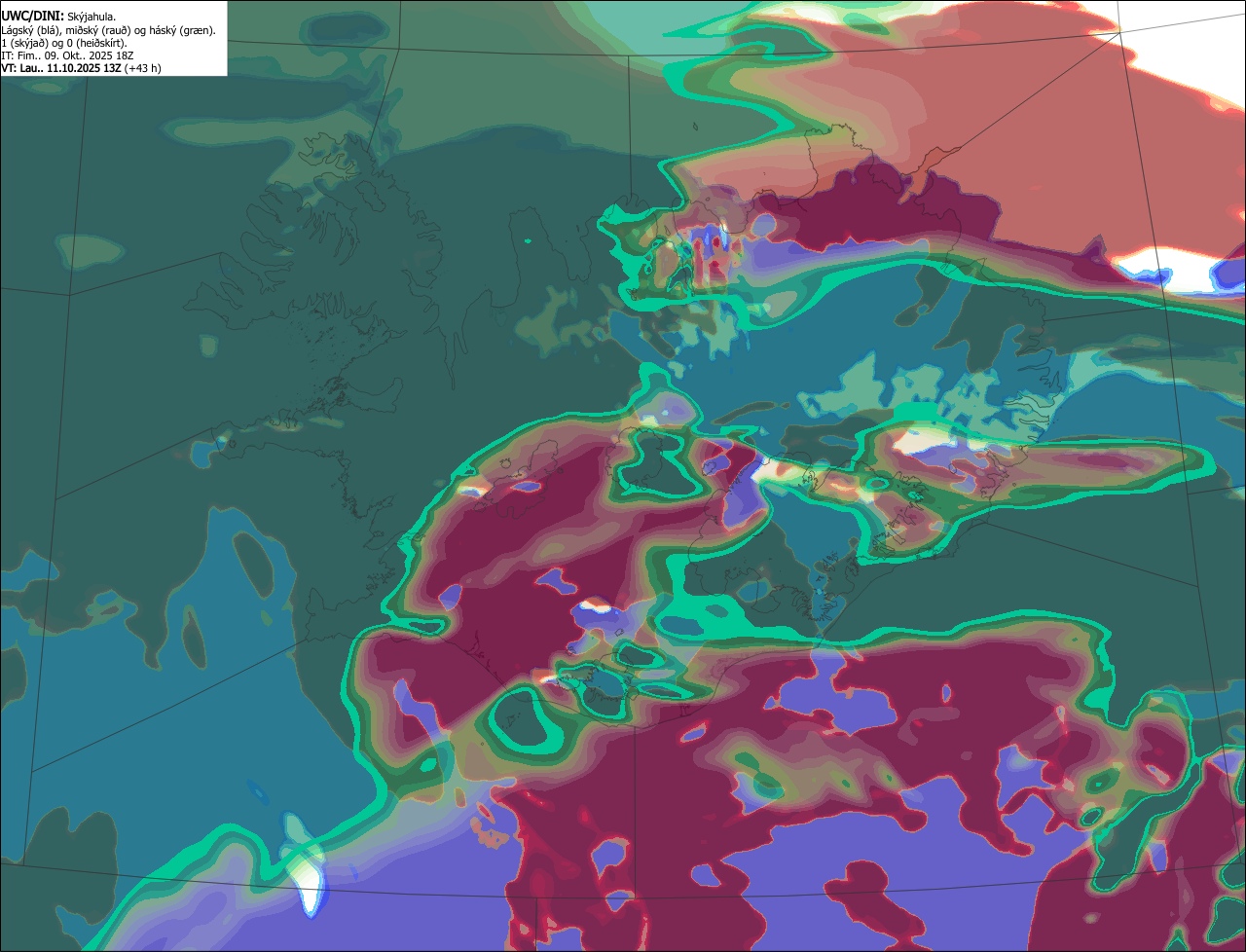Image resolution: width=1246 pixels, height=952 pixels.
Task: Click the line "Lágský (blá), miðský (rauð) og háský (græn)."
Action: point(108,30)
